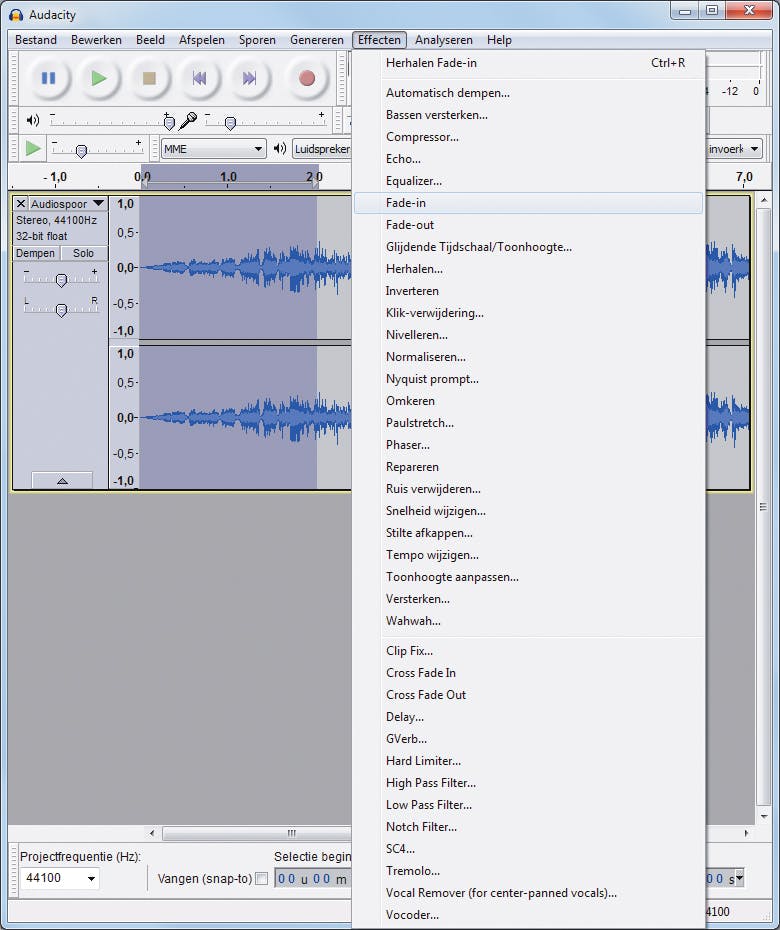
Task: Open the Analyseren menu
Action: point(443,40)
